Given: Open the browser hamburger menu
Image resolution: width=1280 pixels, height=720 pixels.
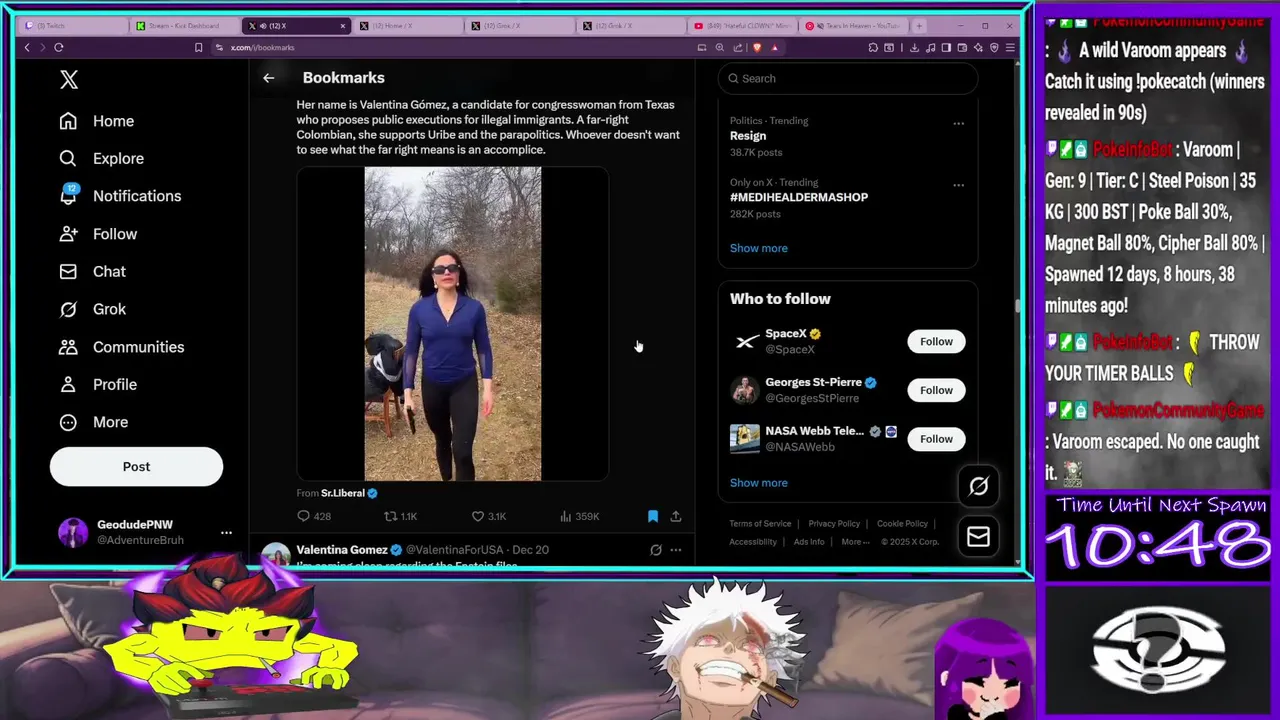Looking at the screenshot, I should 1010,47.
